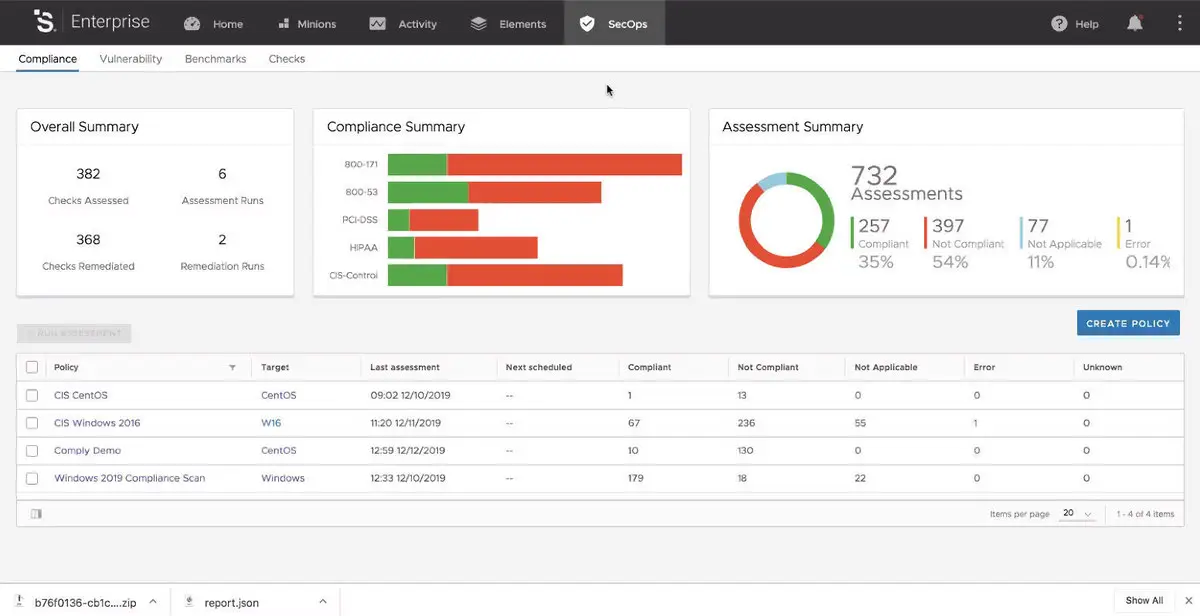1200x616 pixels.
Task: Expand the items per page dropdown
Action: [1076, 513]
